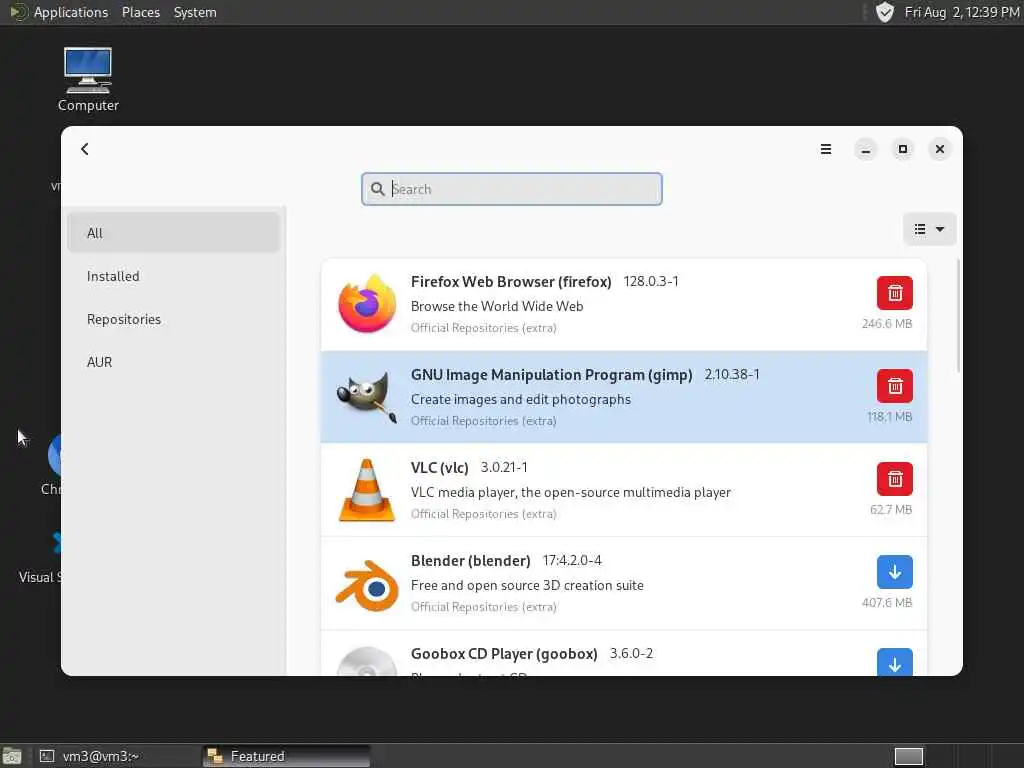
Task: Click the 407.6 MB size label
Action: 887,603
